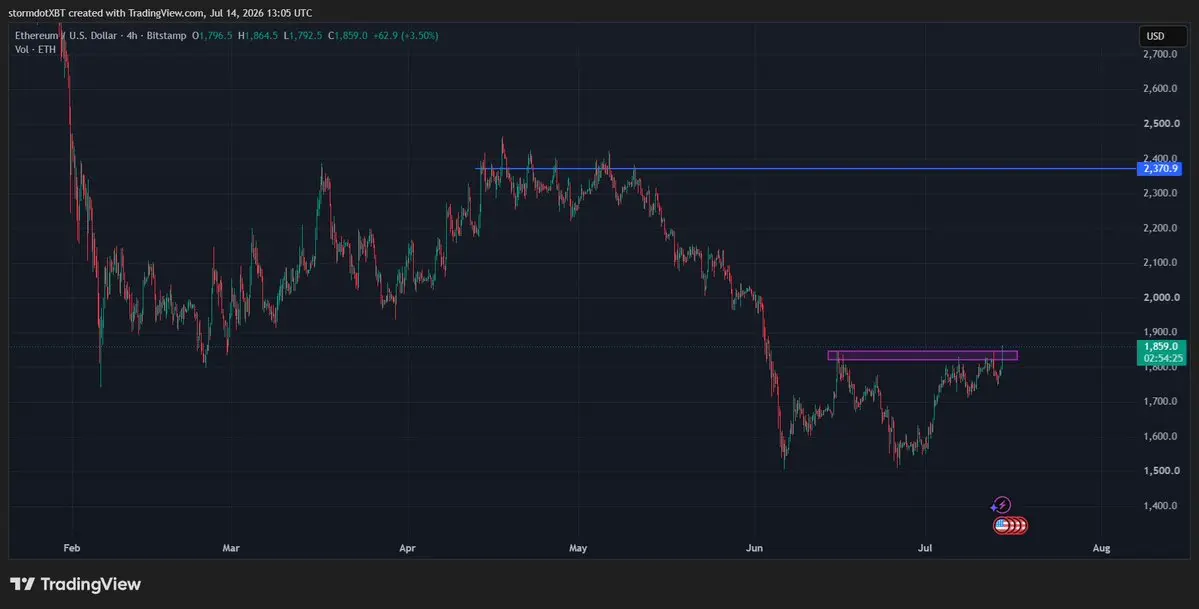The image size is (1199, 609).
Task: Click the 2,000.0 price scale label
Action: pyautogui.click(x=1160, y=298)
